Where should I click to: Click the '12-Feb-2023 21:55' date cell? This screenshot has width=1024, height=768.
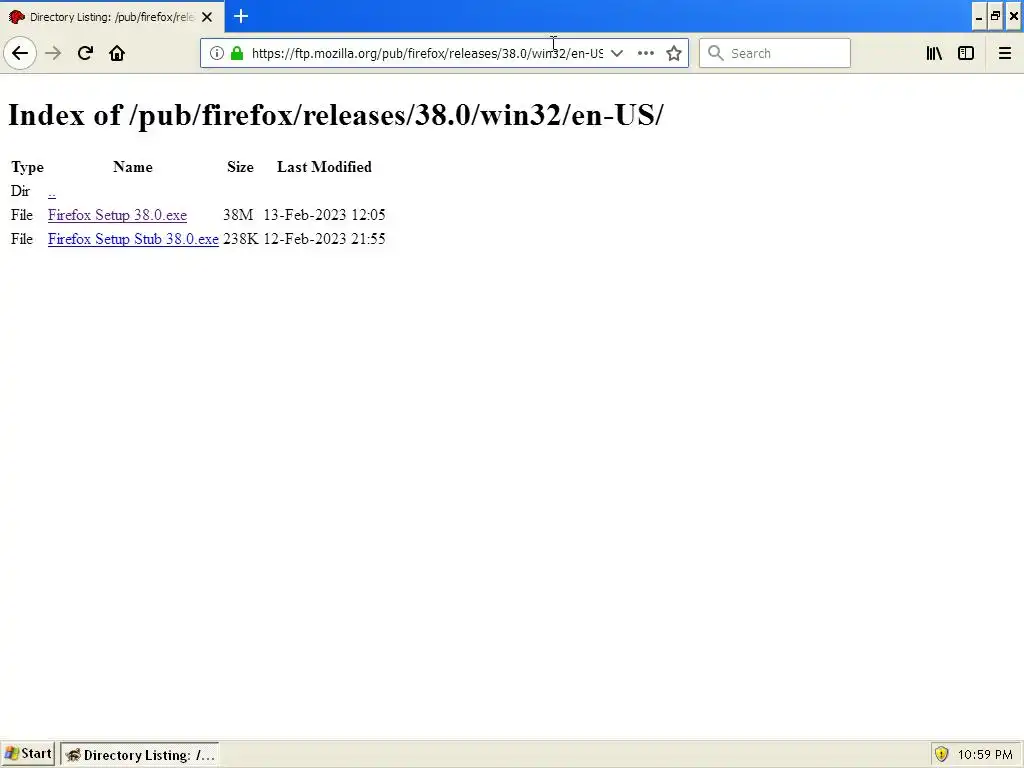coord(325,239)
